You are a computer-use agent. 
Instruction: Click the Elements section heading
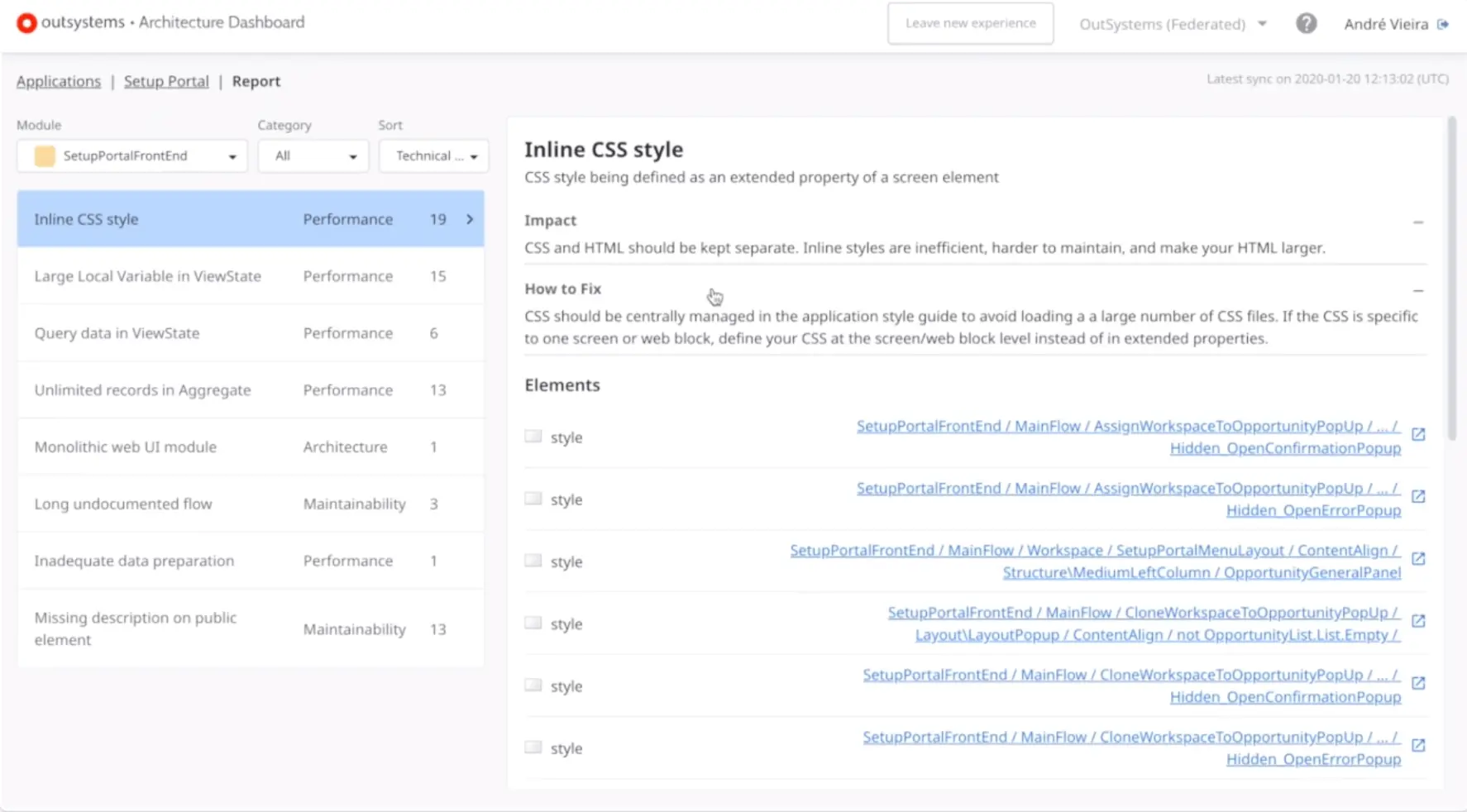coord(562,385)
